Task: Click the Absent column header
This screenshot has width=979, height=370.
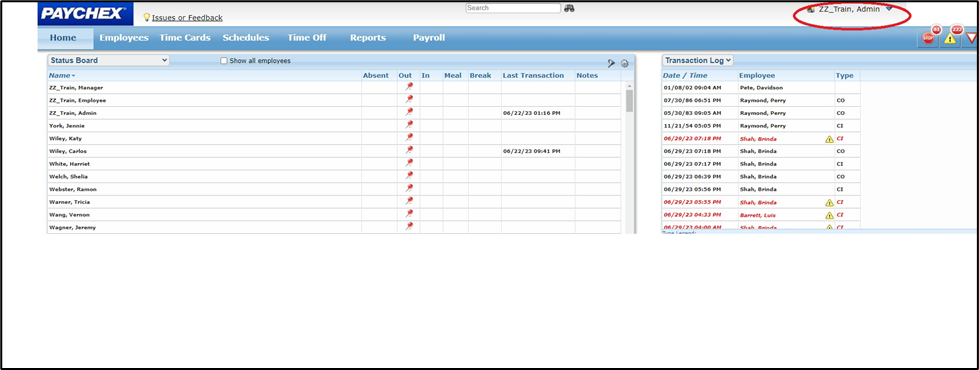Action: point(376,75)
